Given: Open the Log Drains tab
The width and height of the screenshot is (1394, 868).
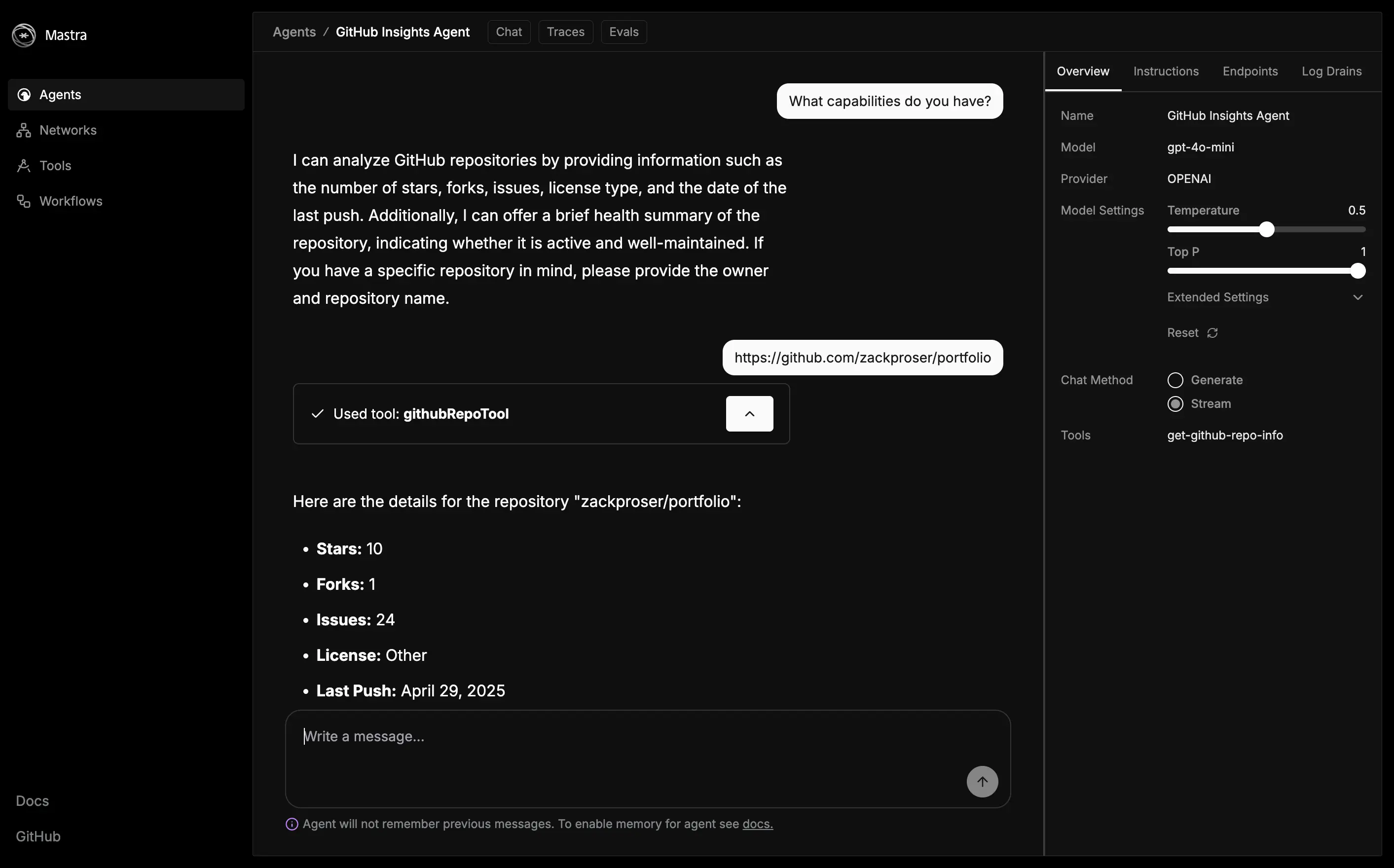Looking at the screenshot, I should click(1331, 71).
